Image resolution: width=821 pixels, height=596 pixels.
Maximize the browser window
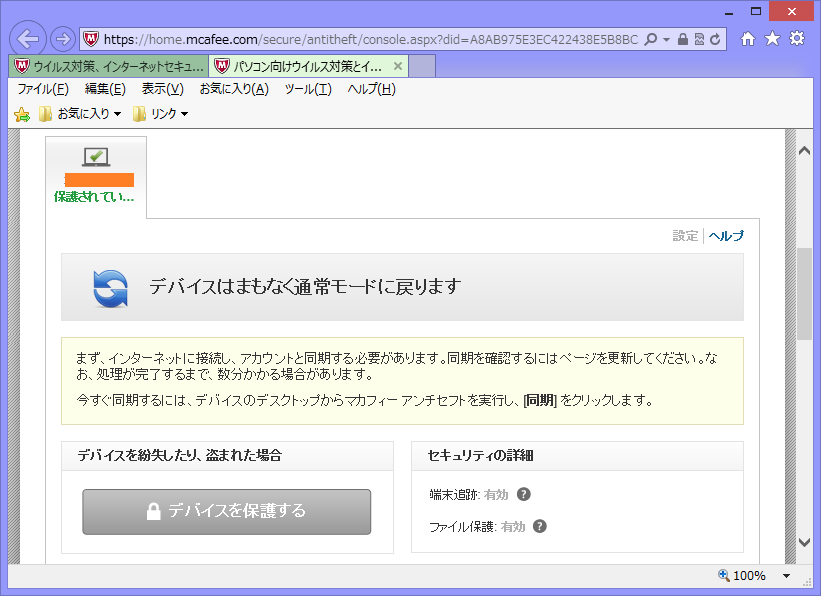tap(756, 11)
